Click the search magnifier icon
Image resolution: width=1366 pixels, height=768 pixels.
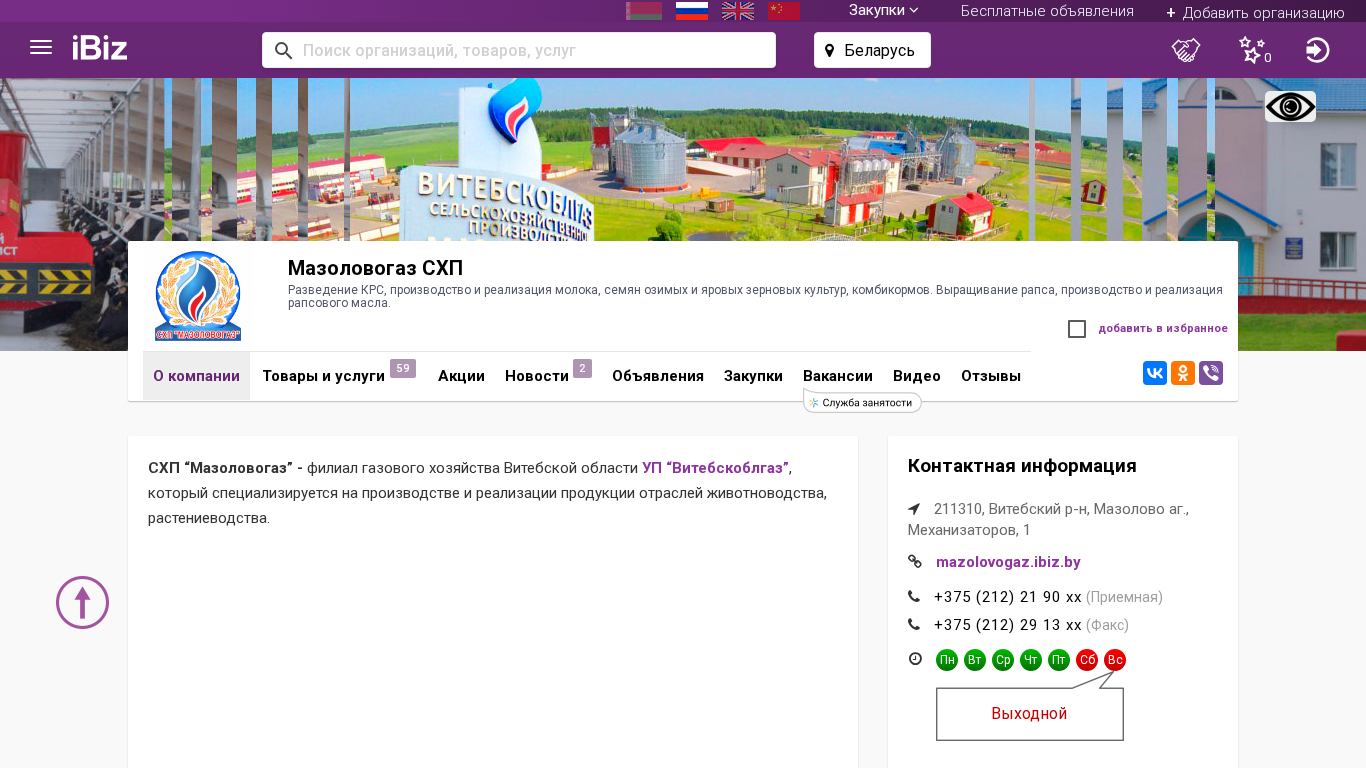[x=283, y=51]
